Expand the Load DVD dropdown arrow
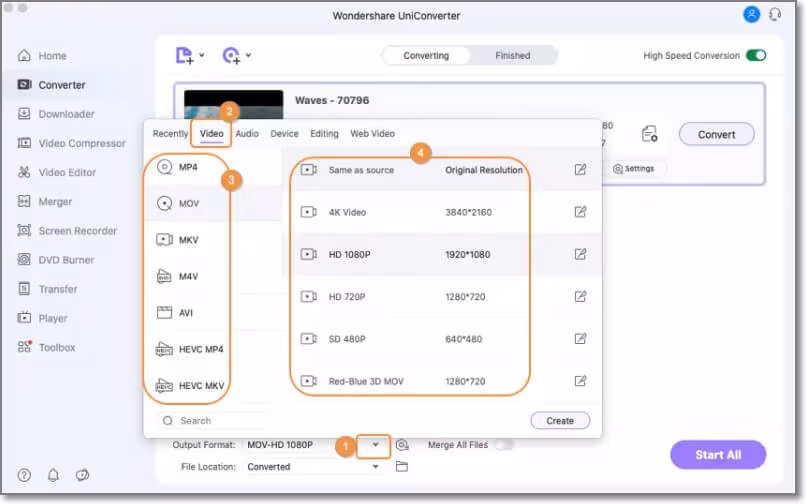This screenshot has width=806, height=504. point(248,55)
